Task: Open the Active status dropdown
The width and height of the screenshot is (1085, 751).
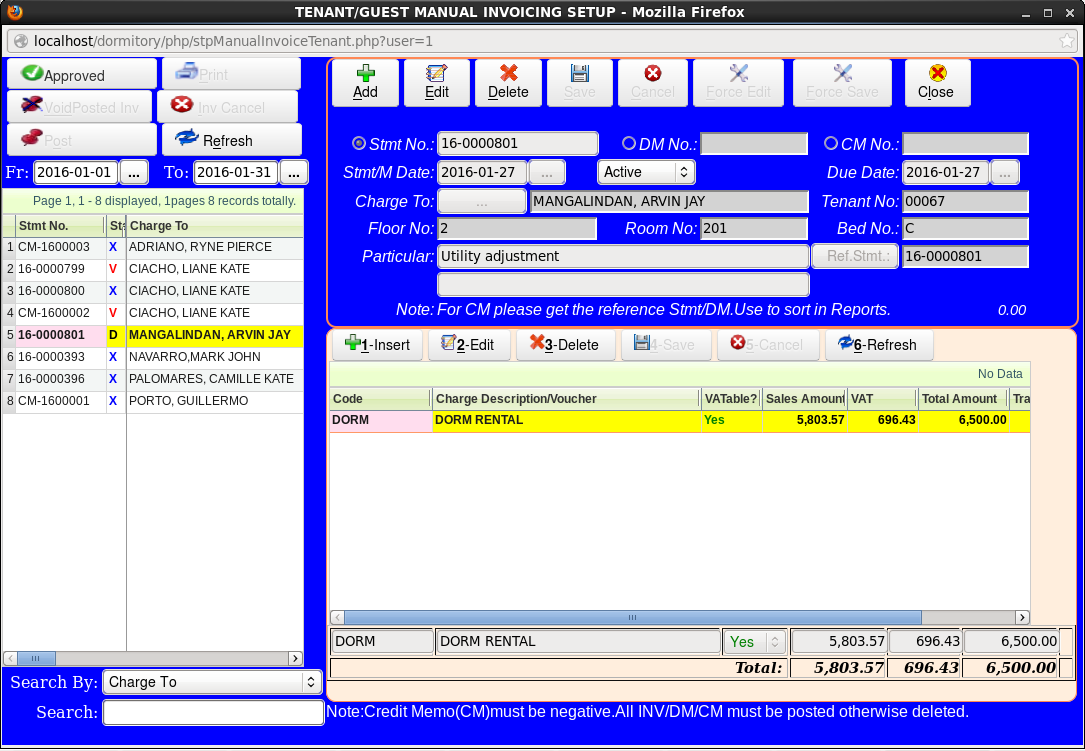Action: (x=646, y=172)
